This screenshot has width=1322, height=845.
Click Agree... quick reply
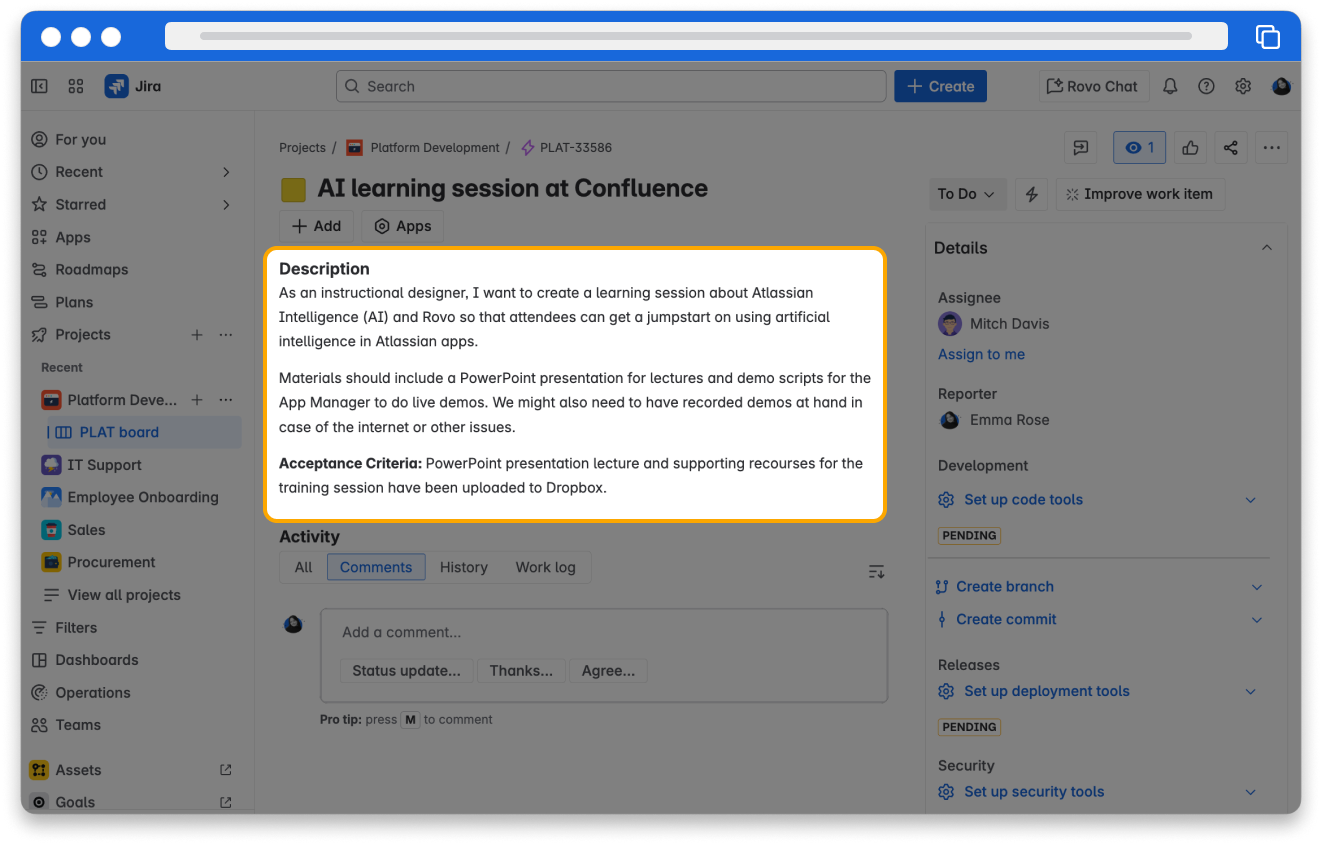608,671
